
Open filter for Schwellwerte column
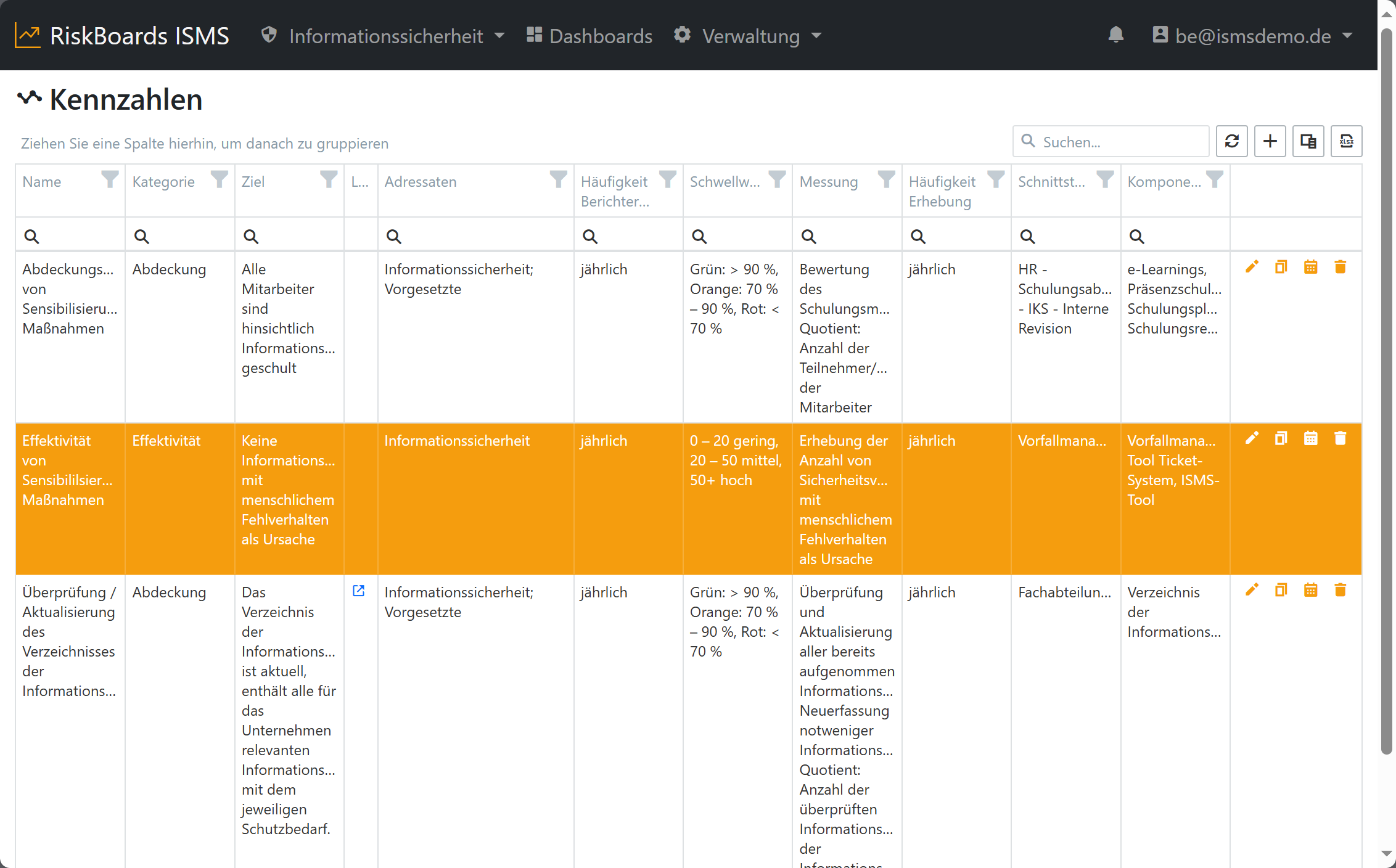[777, 179]
